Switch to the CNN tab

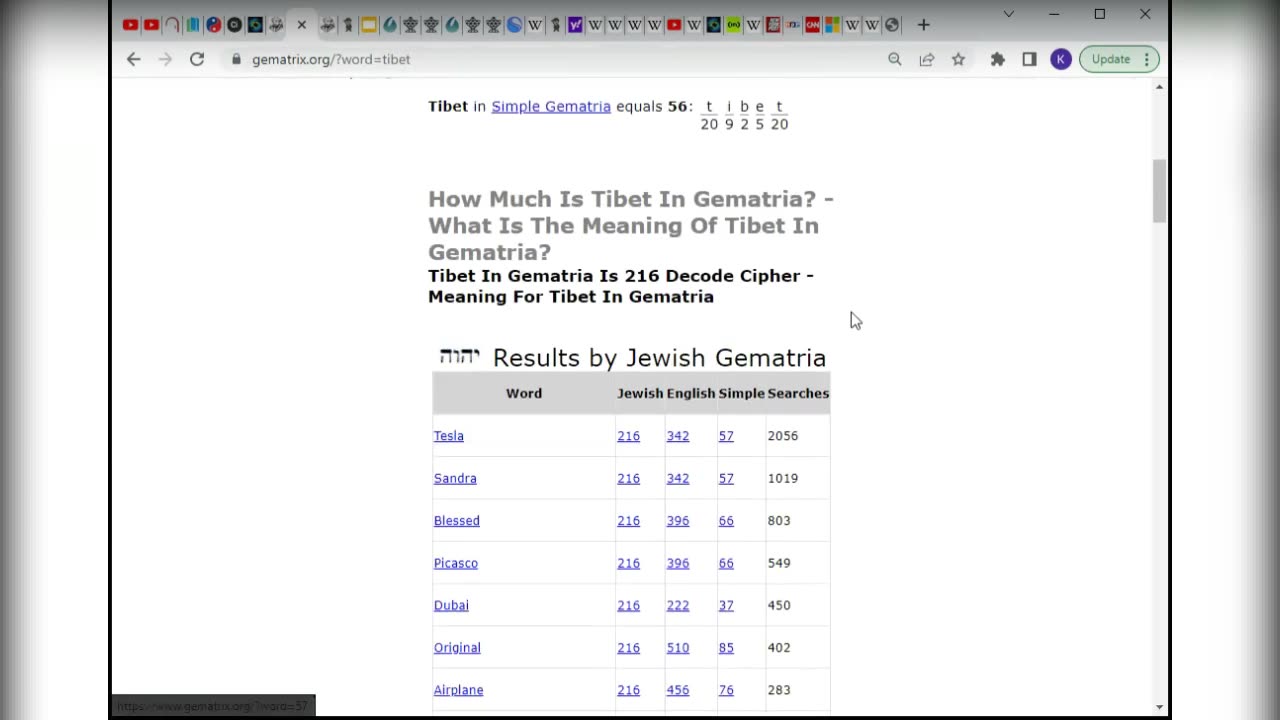tap(813, 24)
